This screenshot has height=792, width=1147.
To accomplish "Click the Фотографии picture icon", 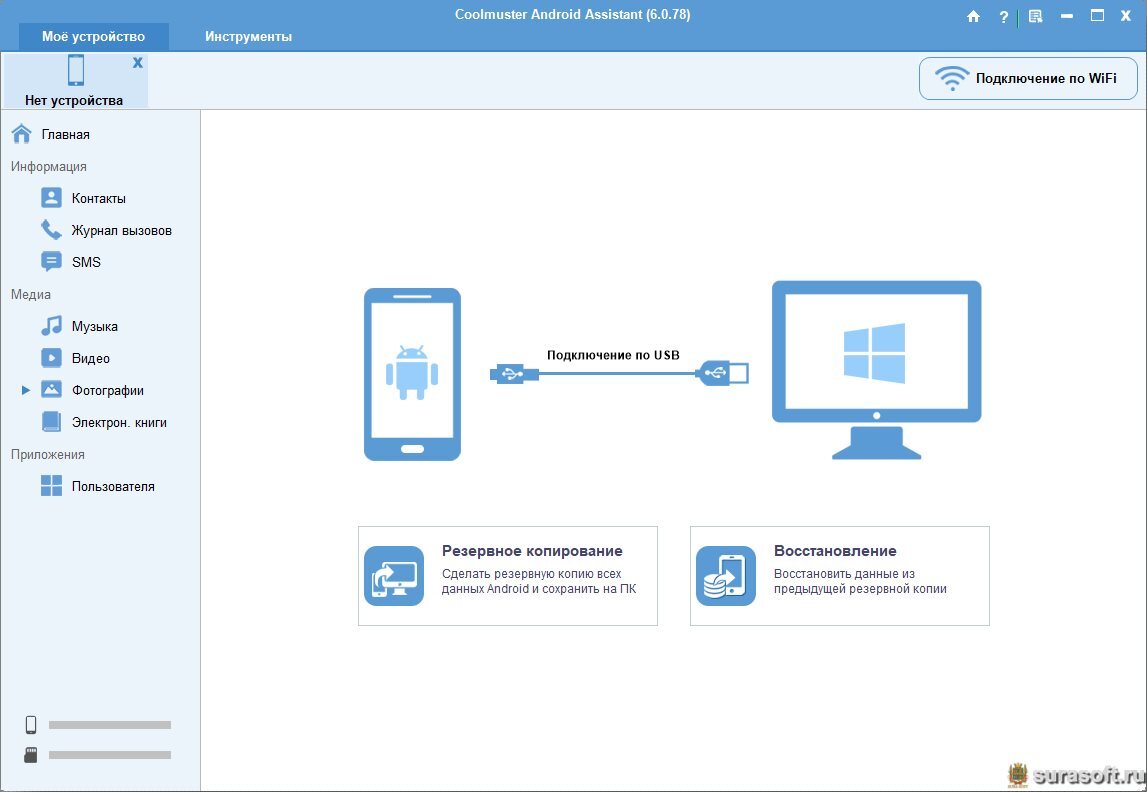I will click(51, 390).
